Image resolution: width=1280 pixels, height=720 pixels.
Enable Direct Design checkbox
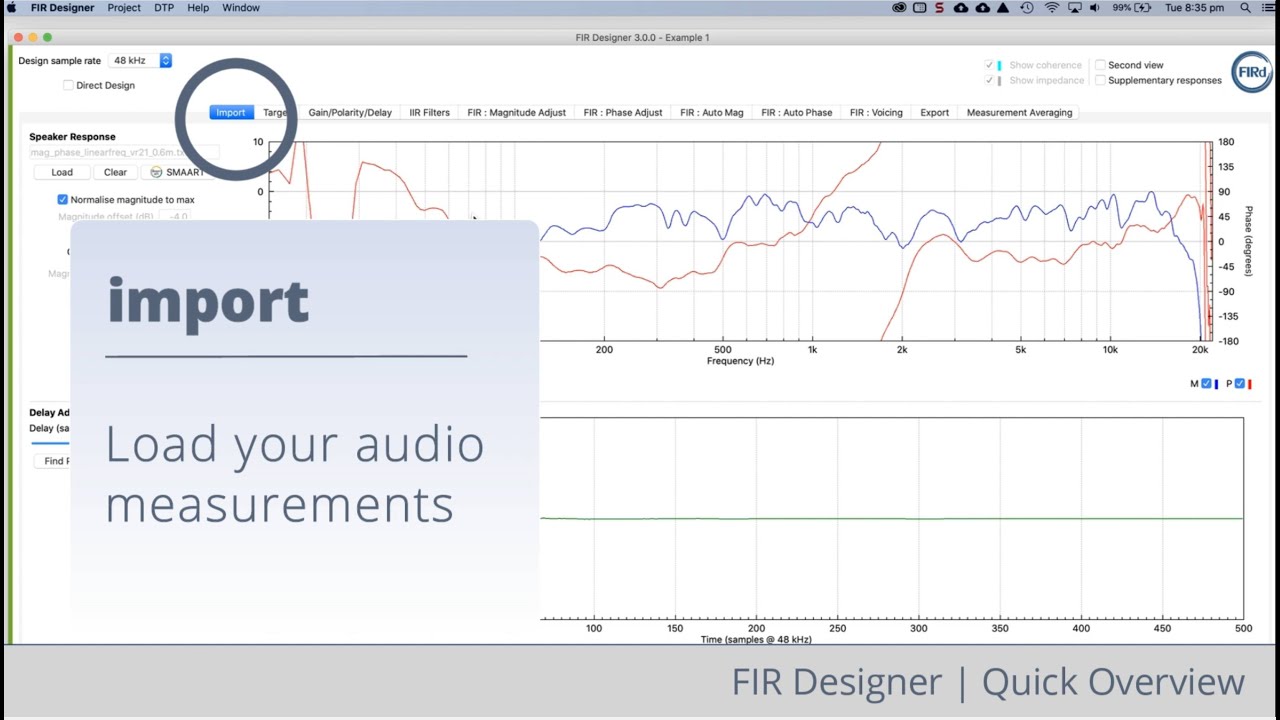click(x=68, y=85)
